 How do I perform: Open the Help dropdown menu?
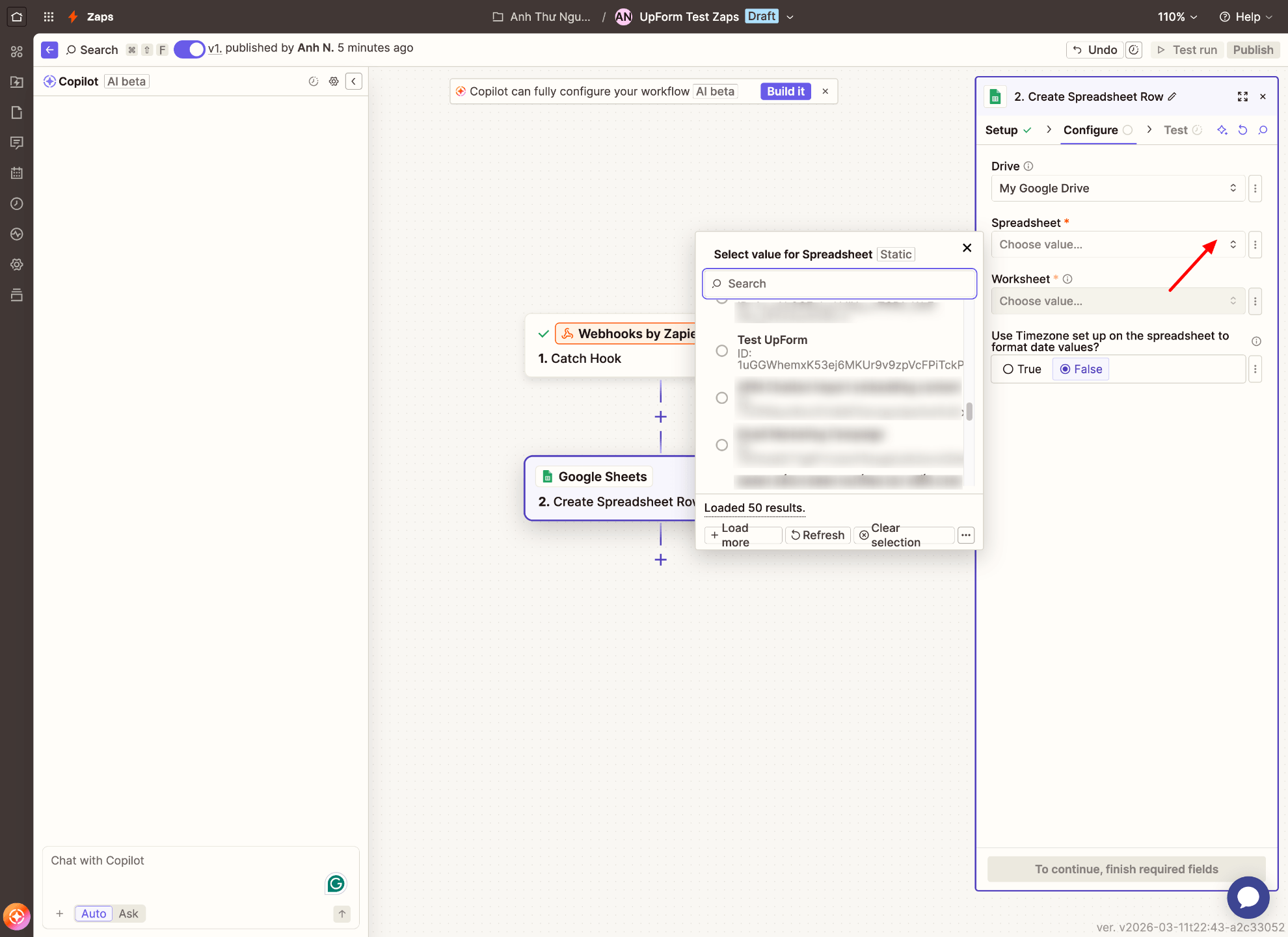click(x=1246, y=17)
